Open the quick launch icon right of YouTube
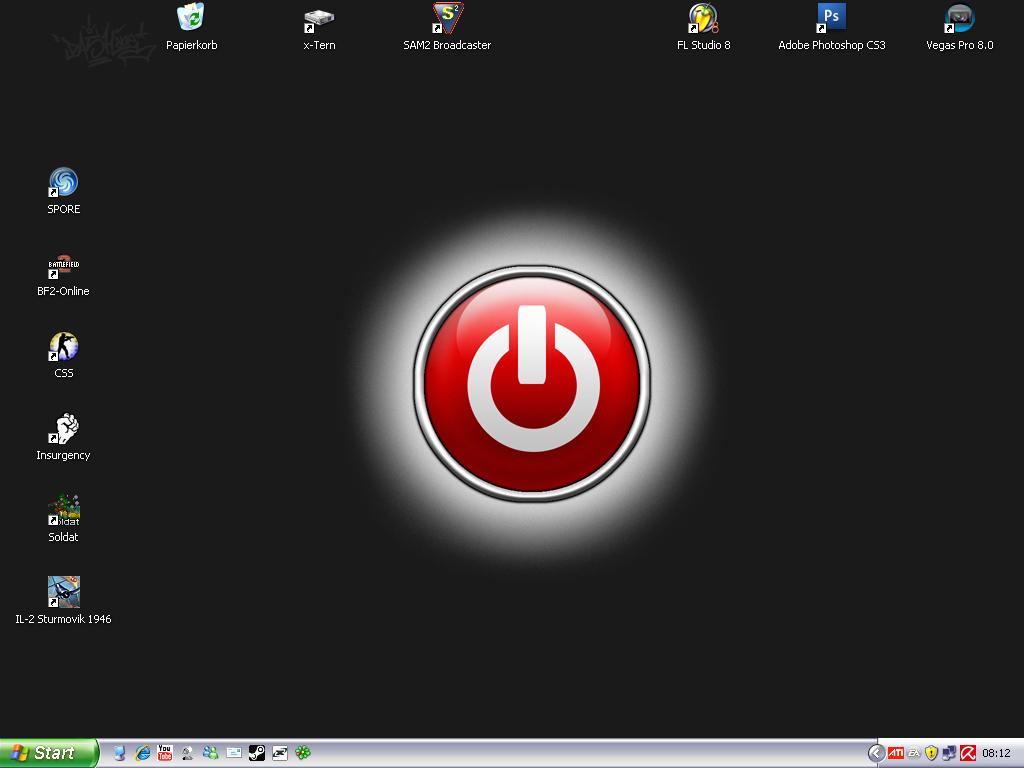 (187, 753)
